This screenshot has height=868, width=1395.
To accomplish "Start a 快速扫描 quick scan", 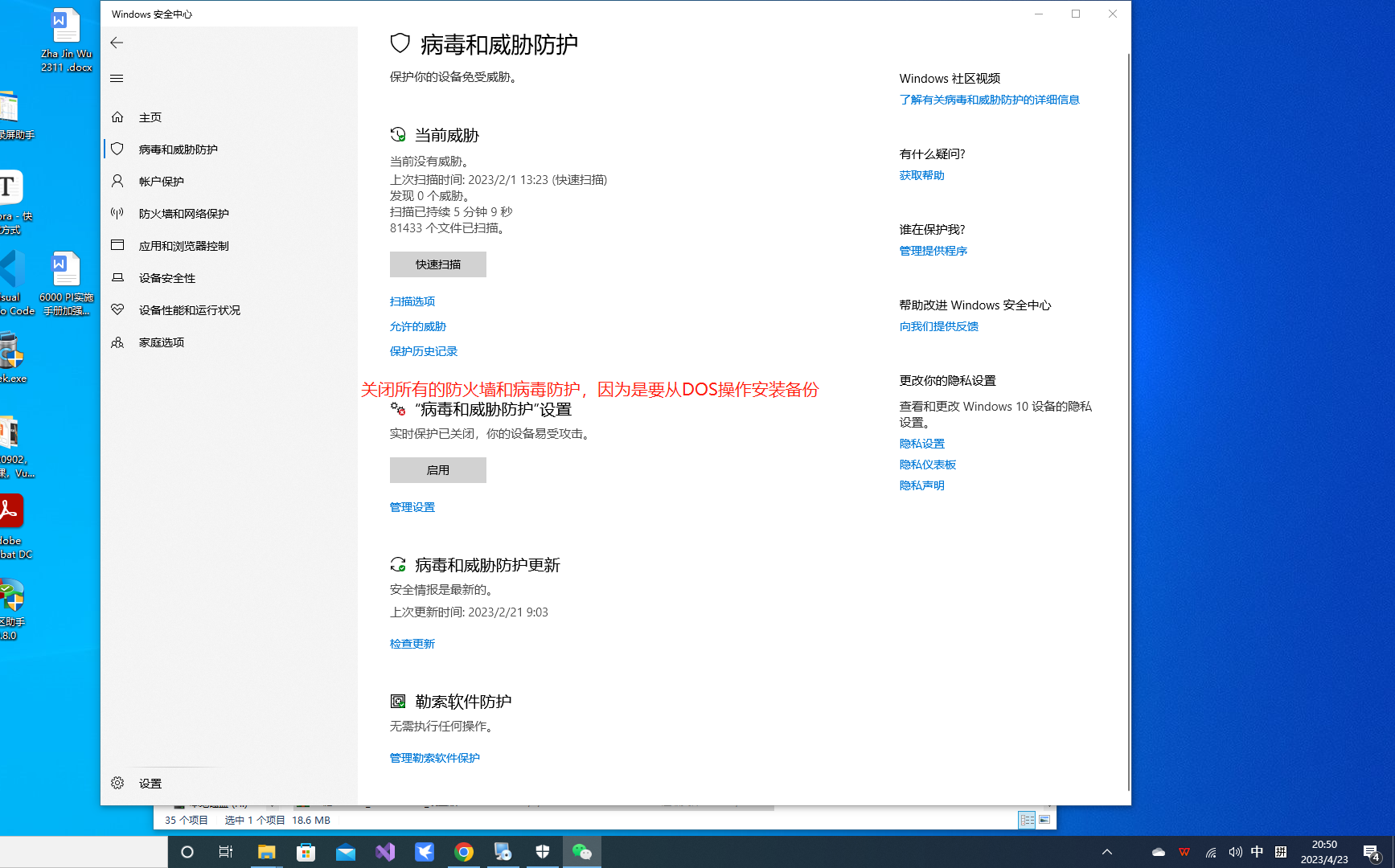I will [438, 264].
